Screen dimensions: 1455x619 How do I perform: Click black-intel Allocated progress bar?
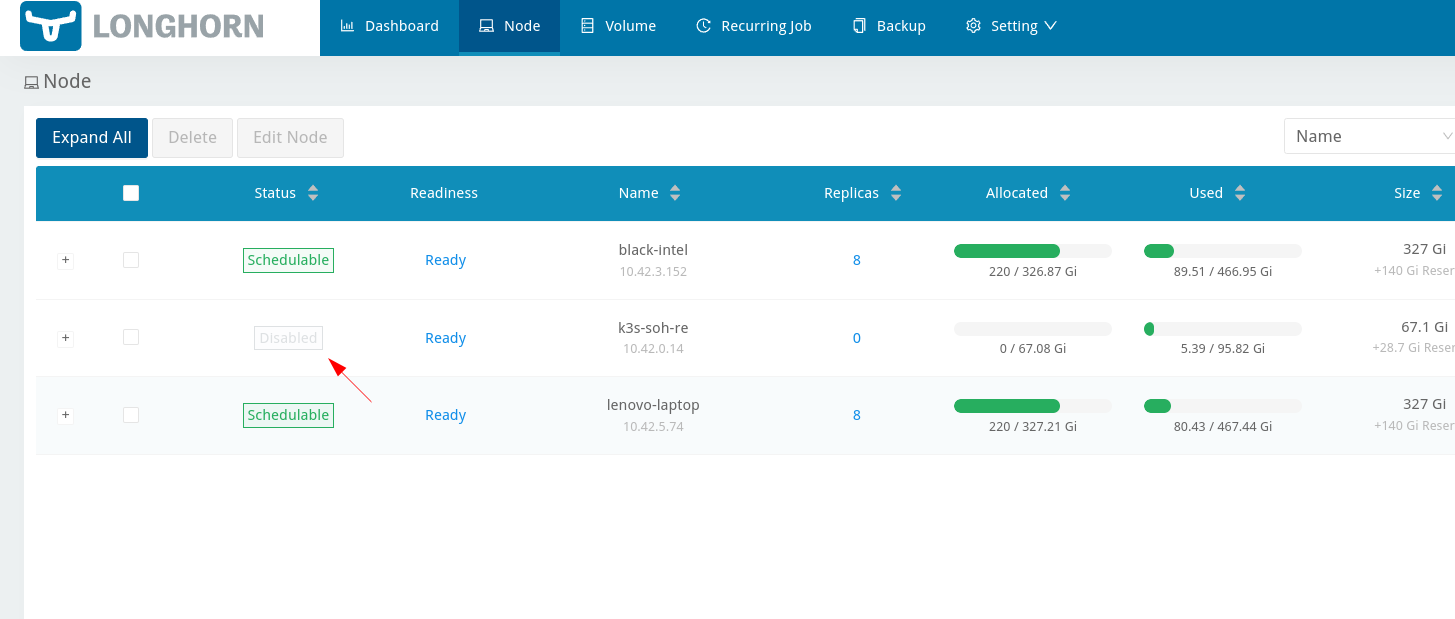point(1033,251)
